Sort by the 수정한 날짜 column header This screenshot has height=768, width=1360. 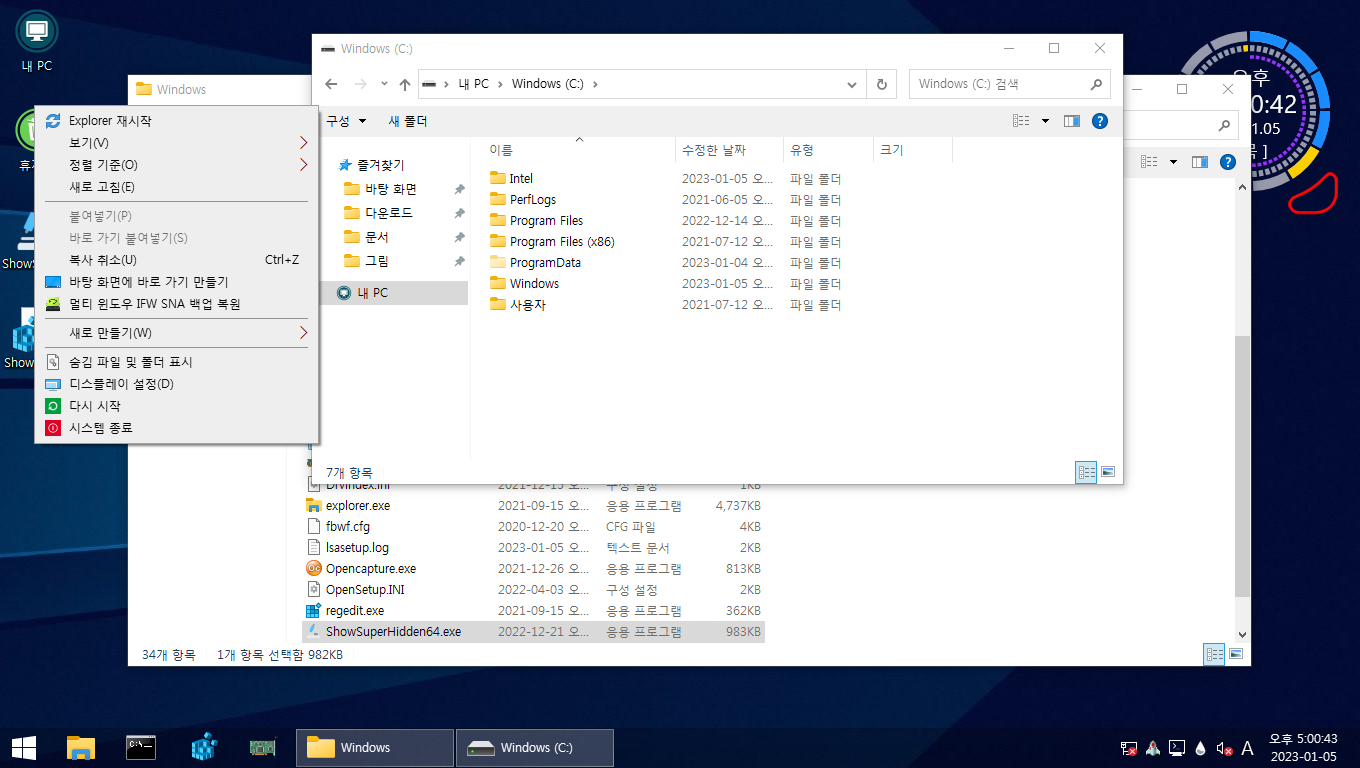(729, 150)
